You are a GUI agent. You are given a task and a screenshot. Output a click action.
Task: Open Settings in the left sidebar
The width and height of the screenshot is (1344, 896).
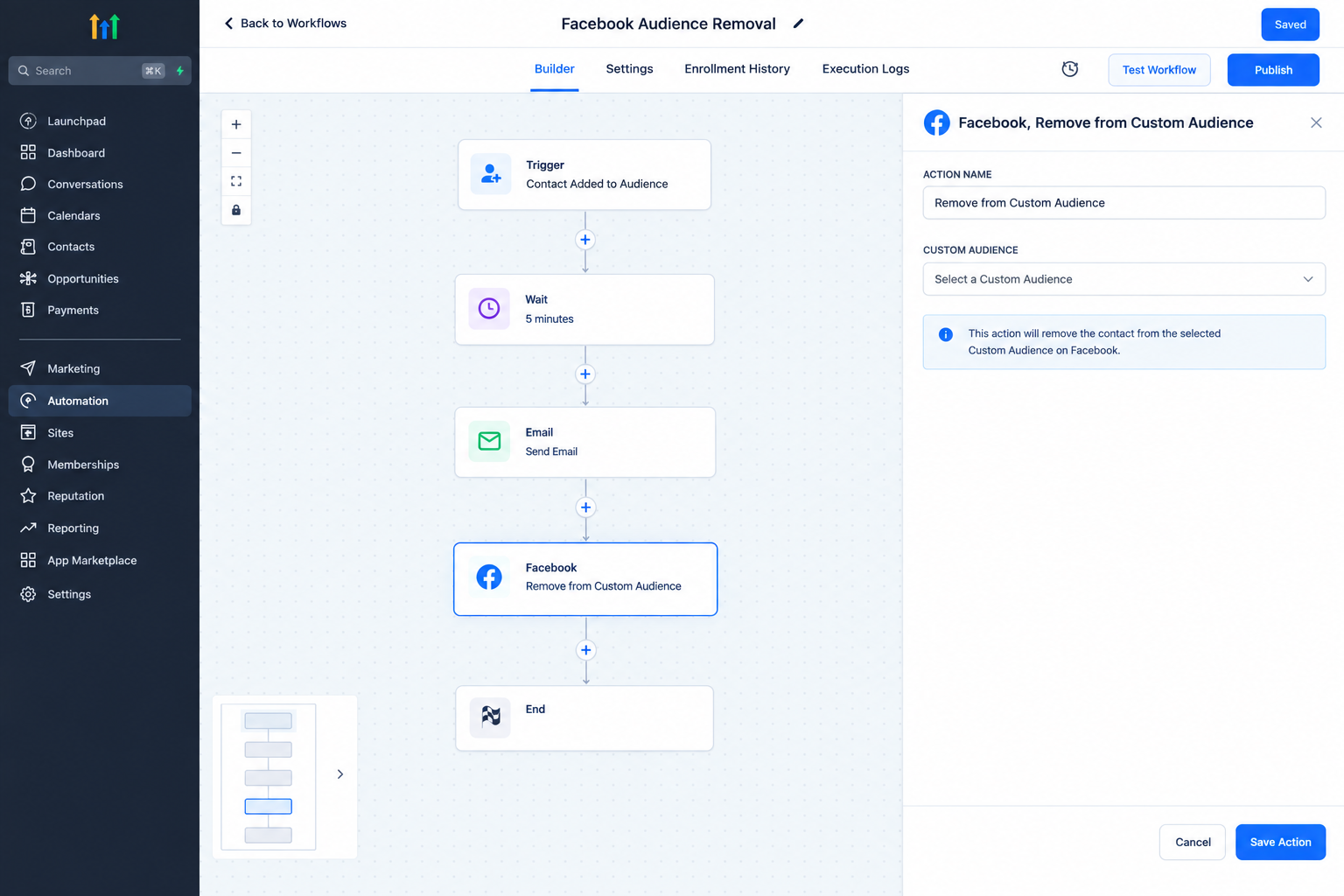[x=100, y=594]
